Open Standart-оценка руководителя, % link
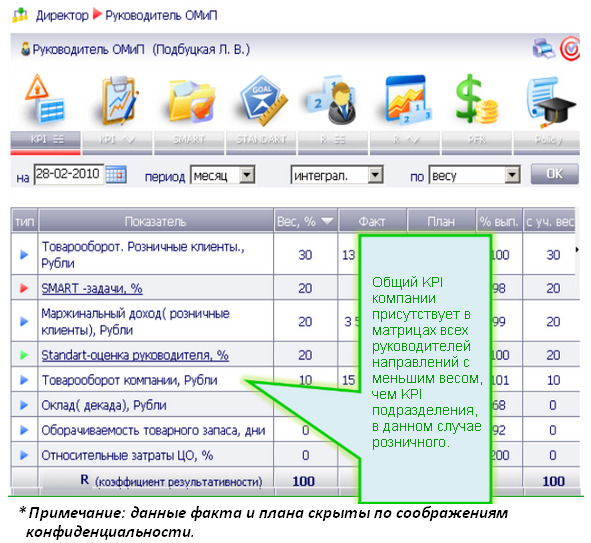This screenshot has height=543, width=591. pos(135,355)
